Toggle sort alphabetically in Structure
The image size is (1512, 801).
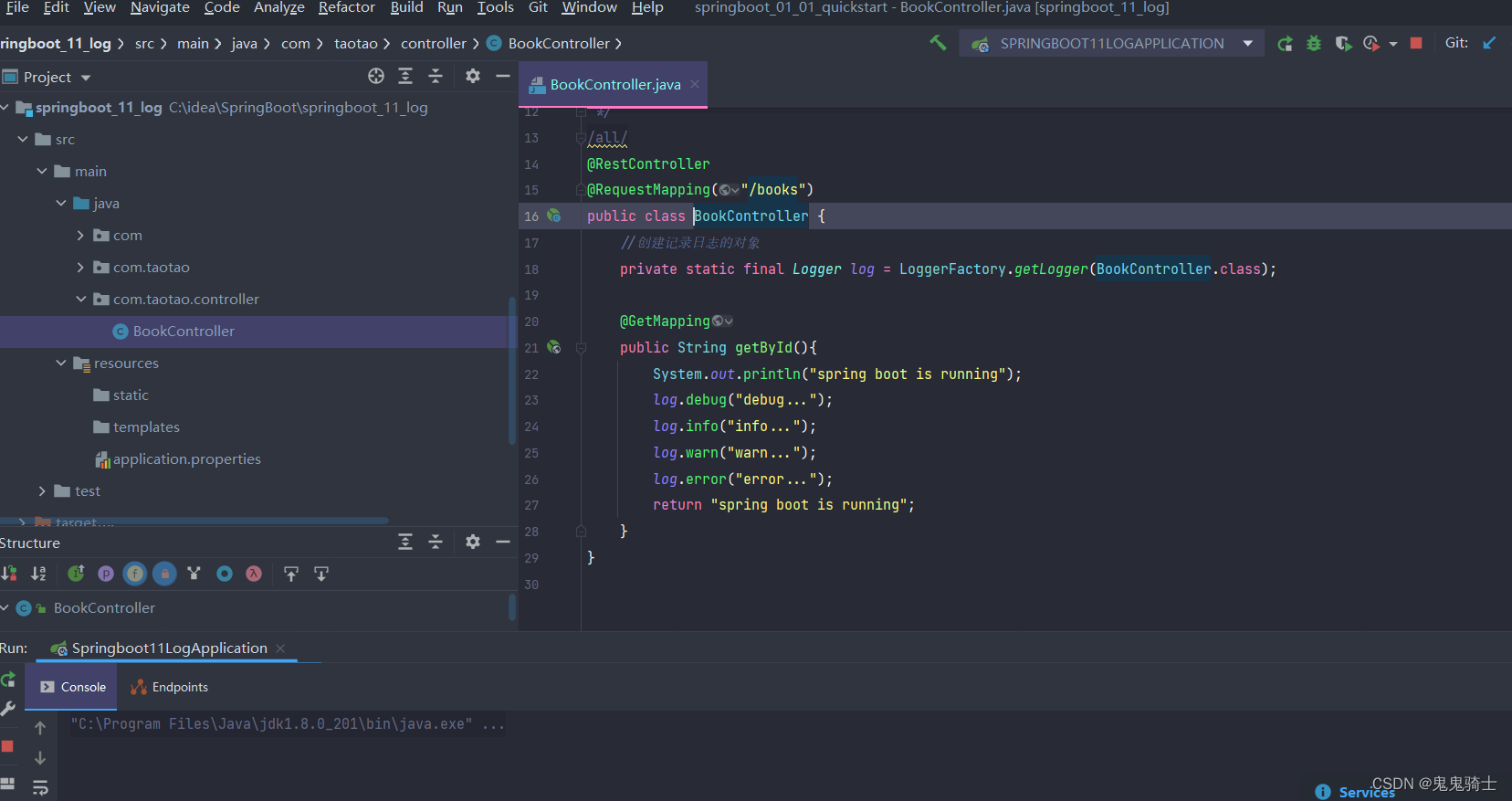pyautogui.click(x=38, y=574)
